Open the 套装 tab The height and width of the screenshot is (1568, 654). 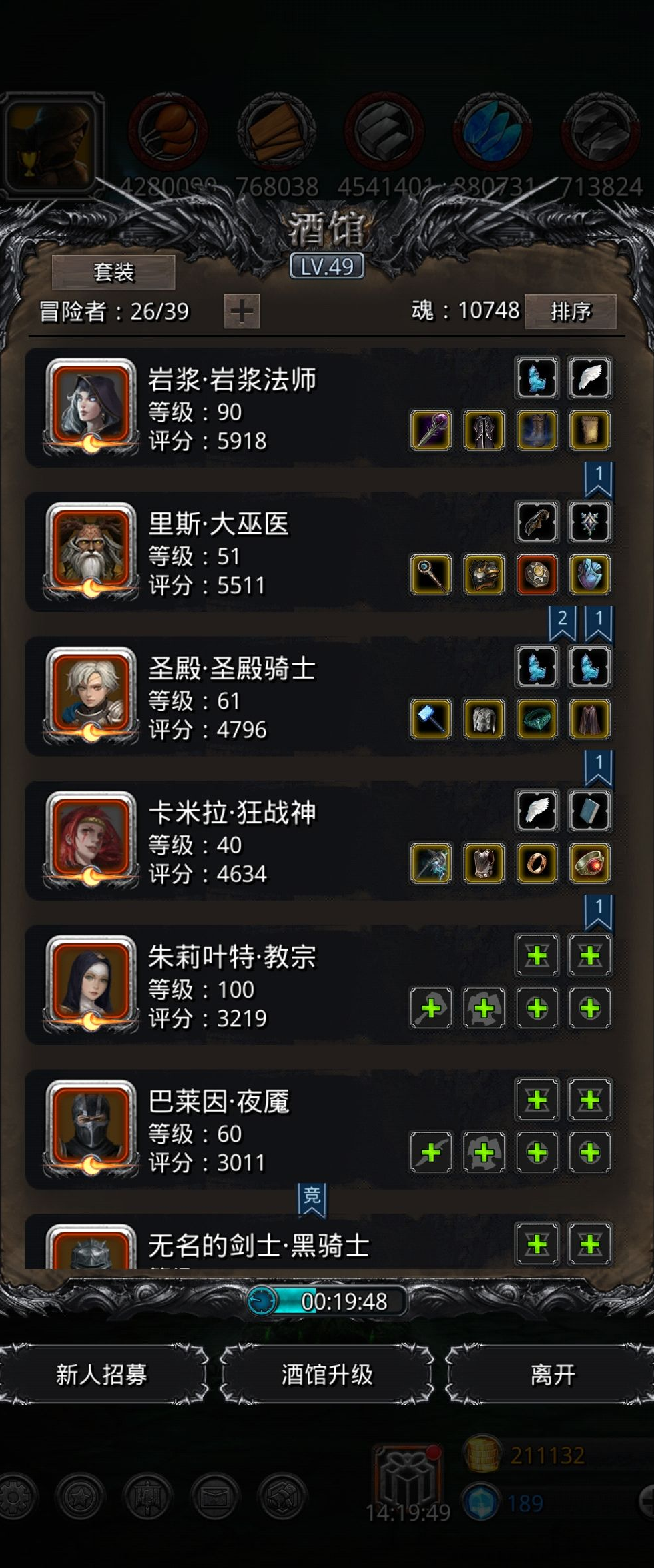pyautogui.click(x=113, y=272)
